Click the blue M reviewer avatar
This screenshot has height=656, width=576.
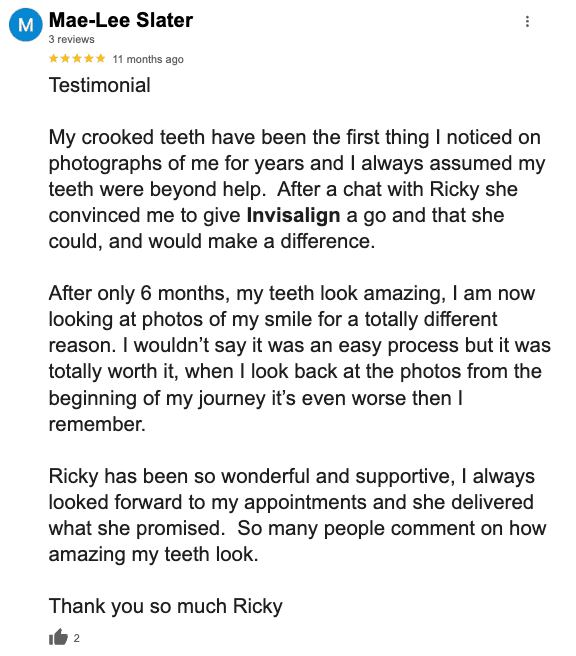tap(26, 25)
